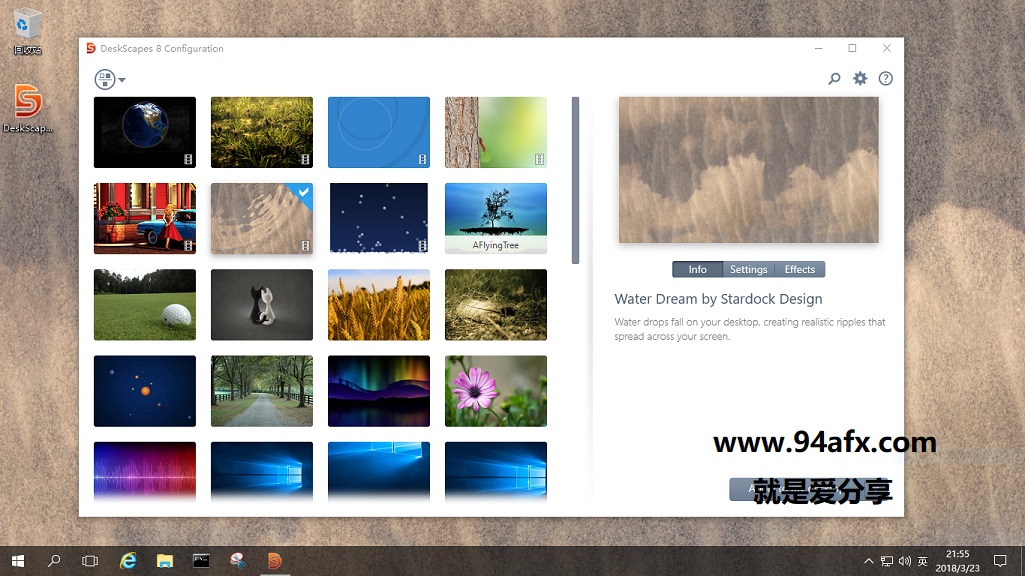Select the golden wheat wallpaper thumbnail
Screen dimensions: 1025x576
pyautogui.click(x=378, y=305)
